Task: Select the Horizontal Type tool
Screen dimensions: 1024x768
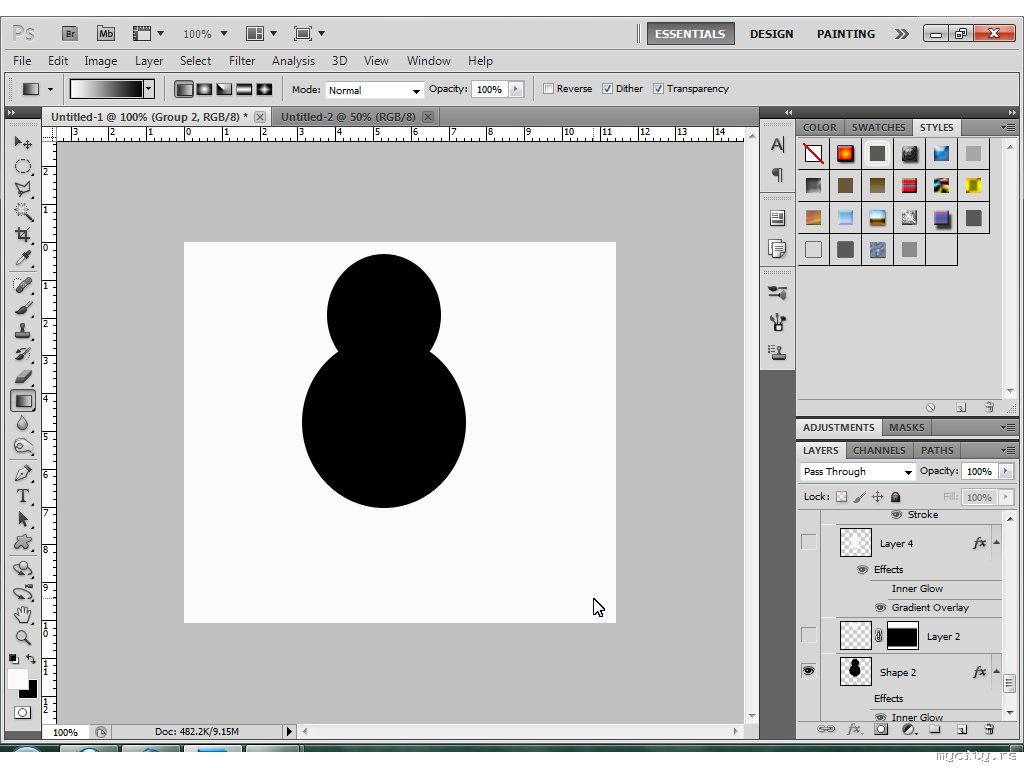Action: [x=22, y=496]
